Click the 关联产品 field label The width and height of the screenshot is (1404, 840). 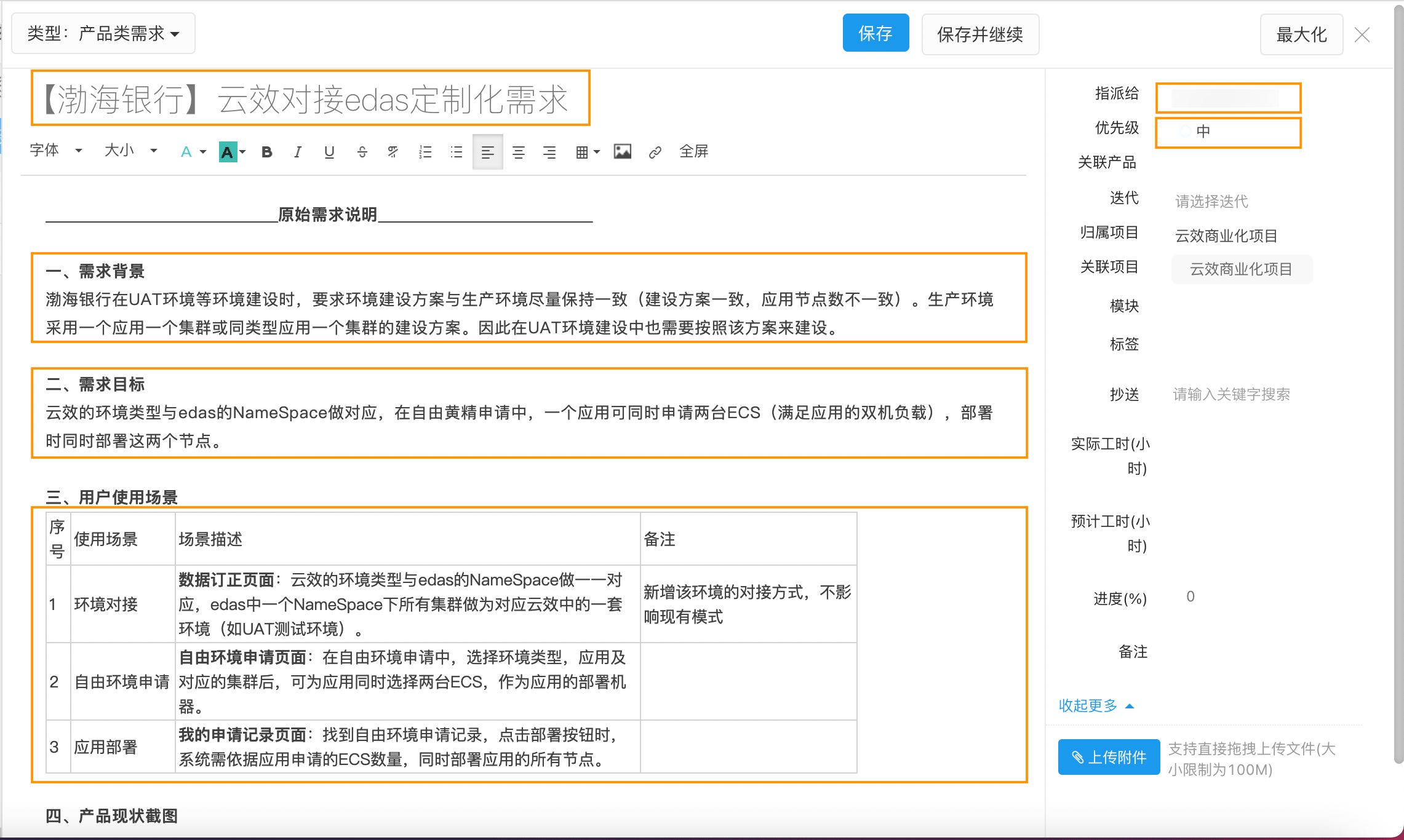click(x=1107, y=162)
